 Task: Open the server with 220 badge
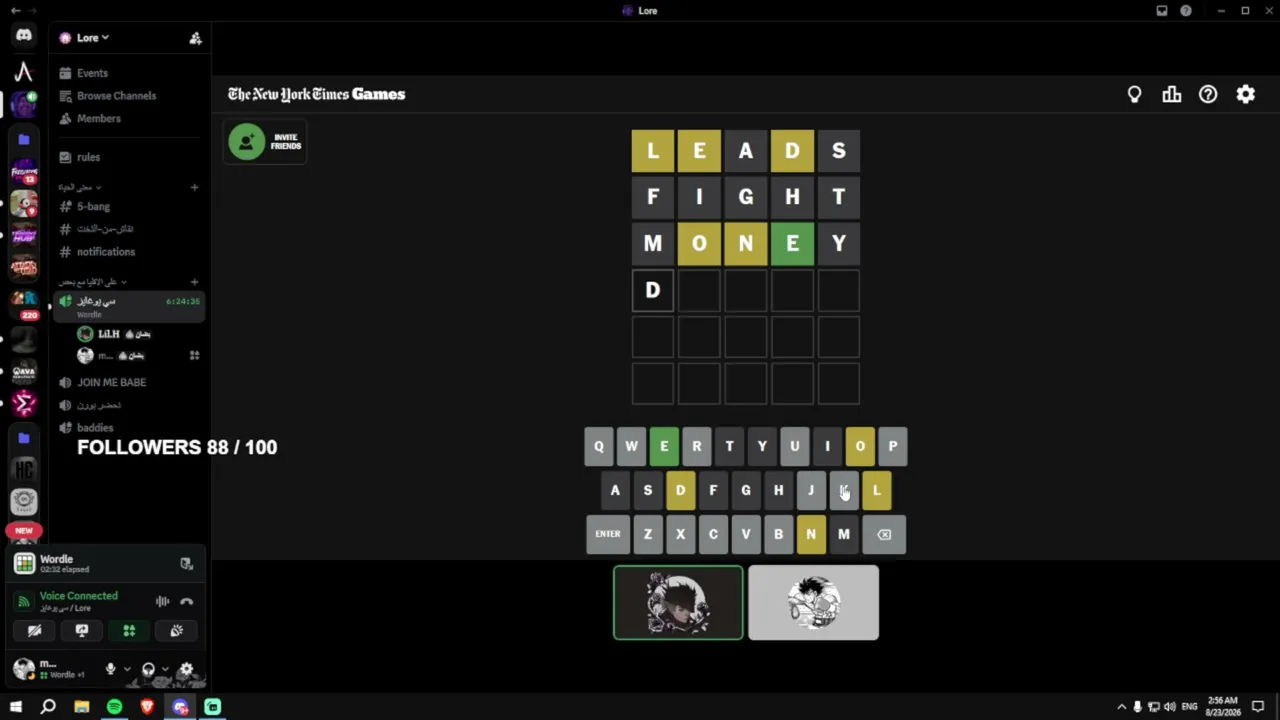24,303
